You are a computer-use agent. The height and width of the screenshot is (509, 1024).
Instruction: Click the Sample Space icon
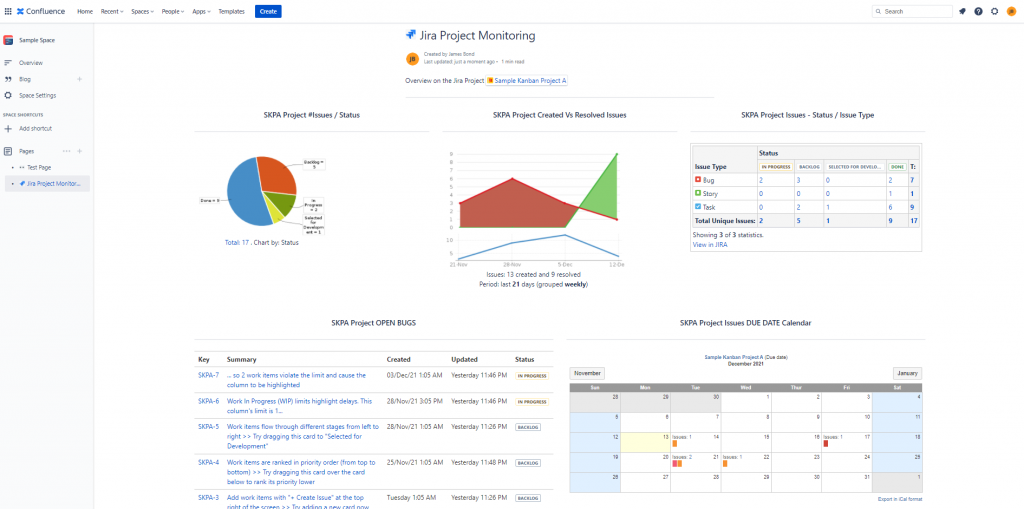coord(8,40)
